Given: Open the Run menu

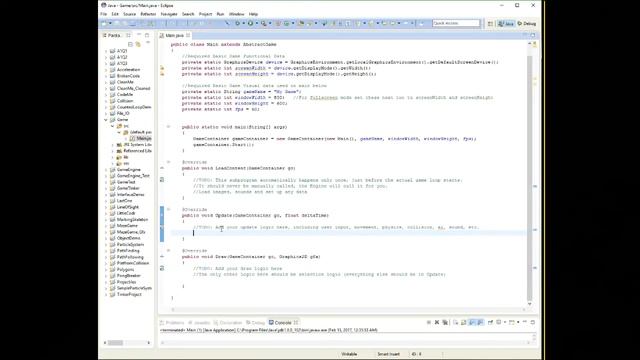Looking at the screenshot, I should pyautogui.click(x=220, y=14).
